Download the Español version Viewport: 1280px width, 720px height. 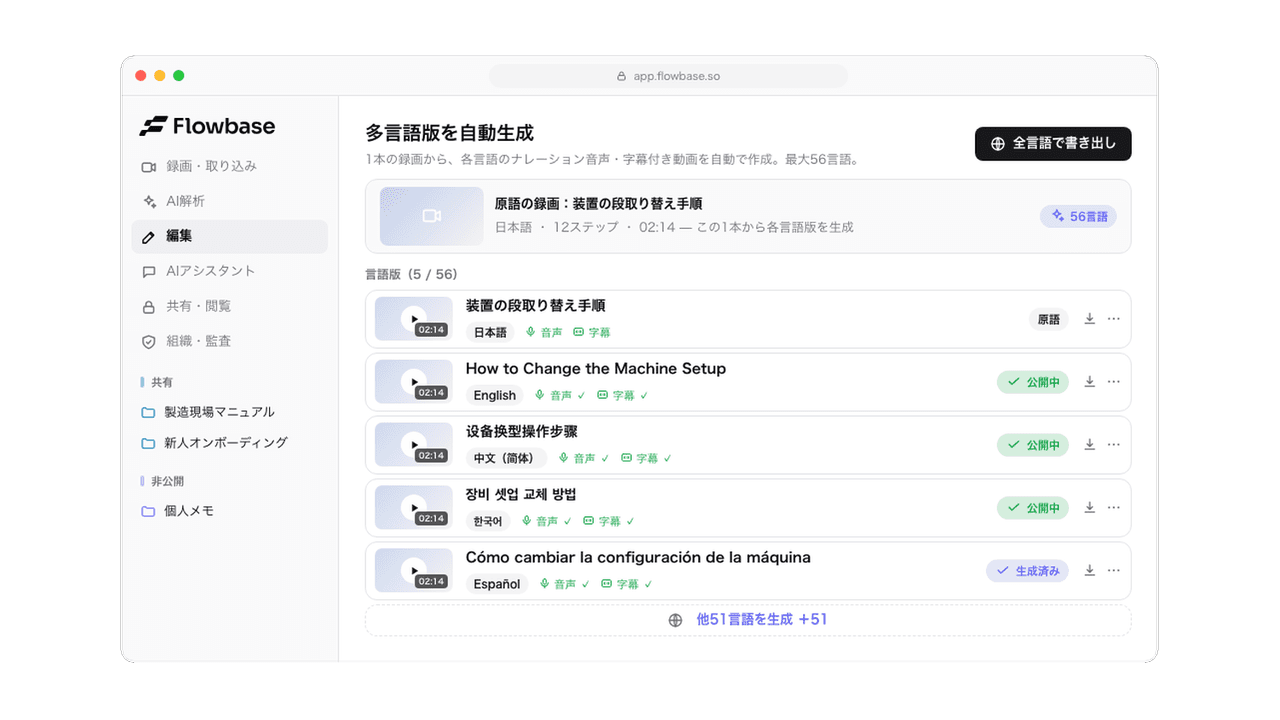(x=1090, y=571)
